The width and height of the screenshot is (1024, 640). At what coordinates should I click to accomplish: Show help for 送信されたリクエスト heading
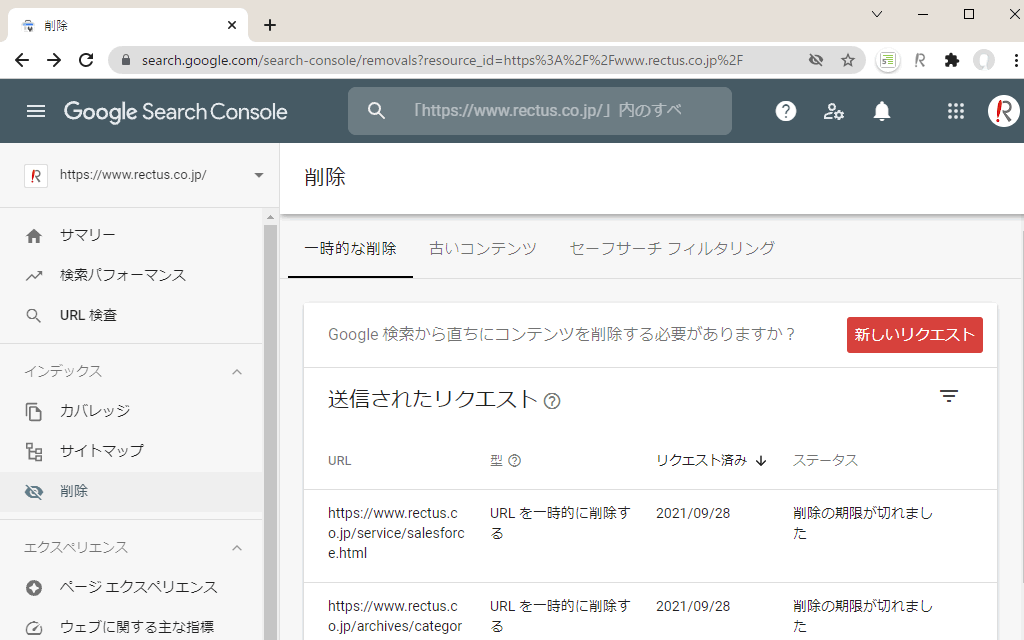(x=552, y=400)
